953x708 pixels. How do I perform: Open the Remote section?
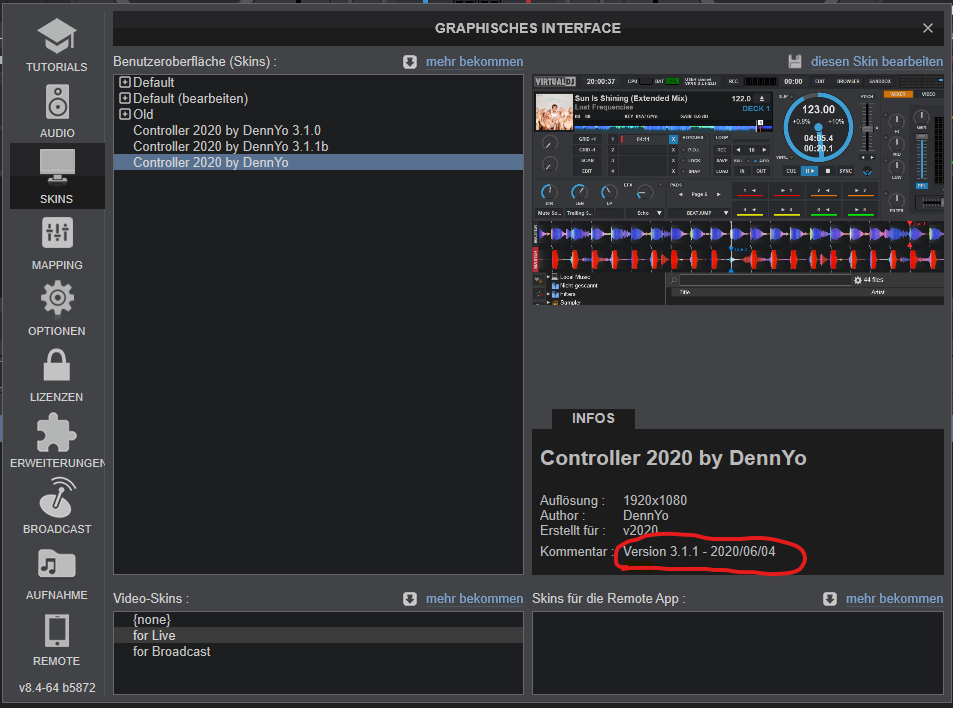57,639
